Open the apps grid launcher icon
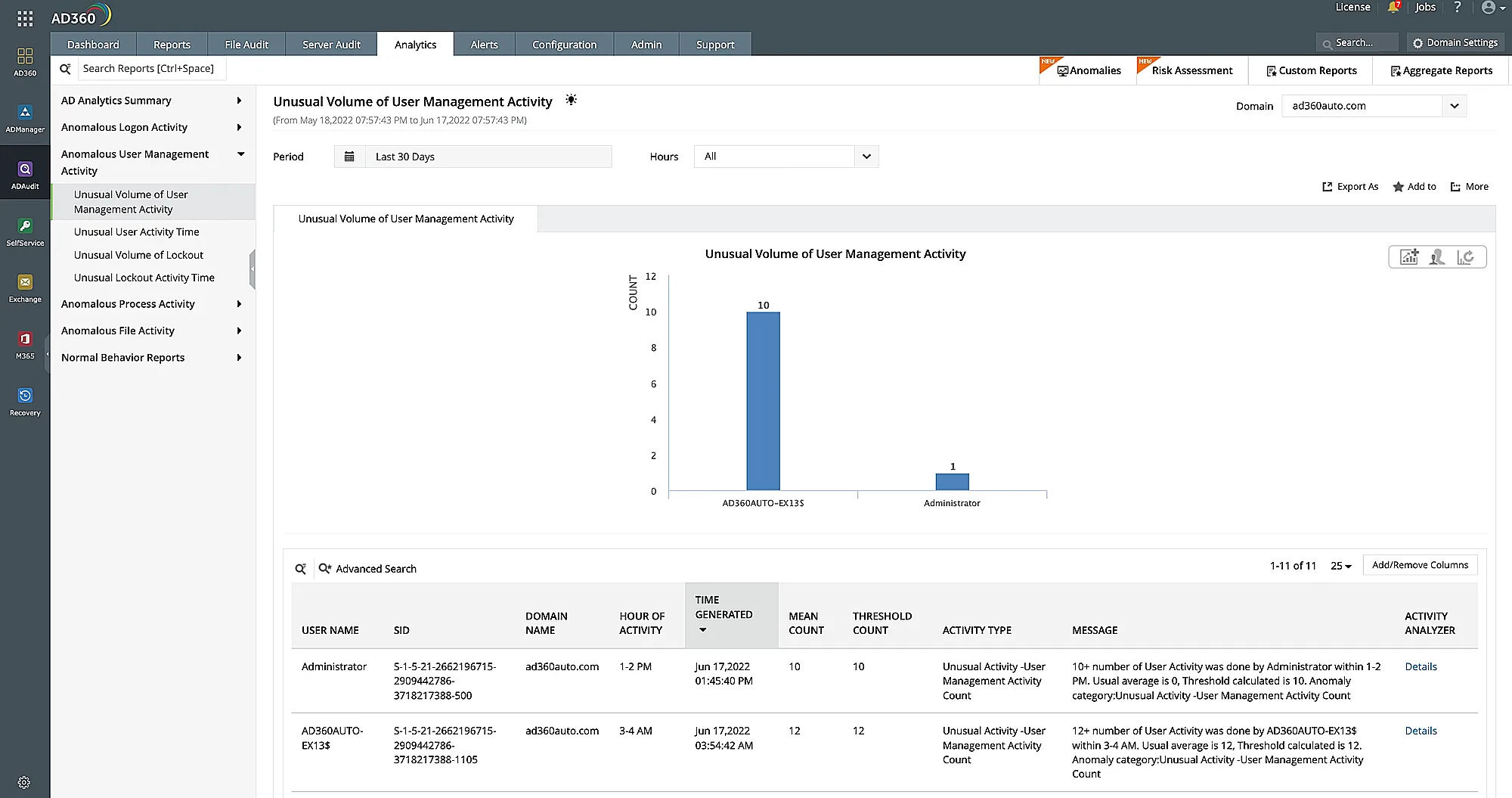 [x=25, y=18]
